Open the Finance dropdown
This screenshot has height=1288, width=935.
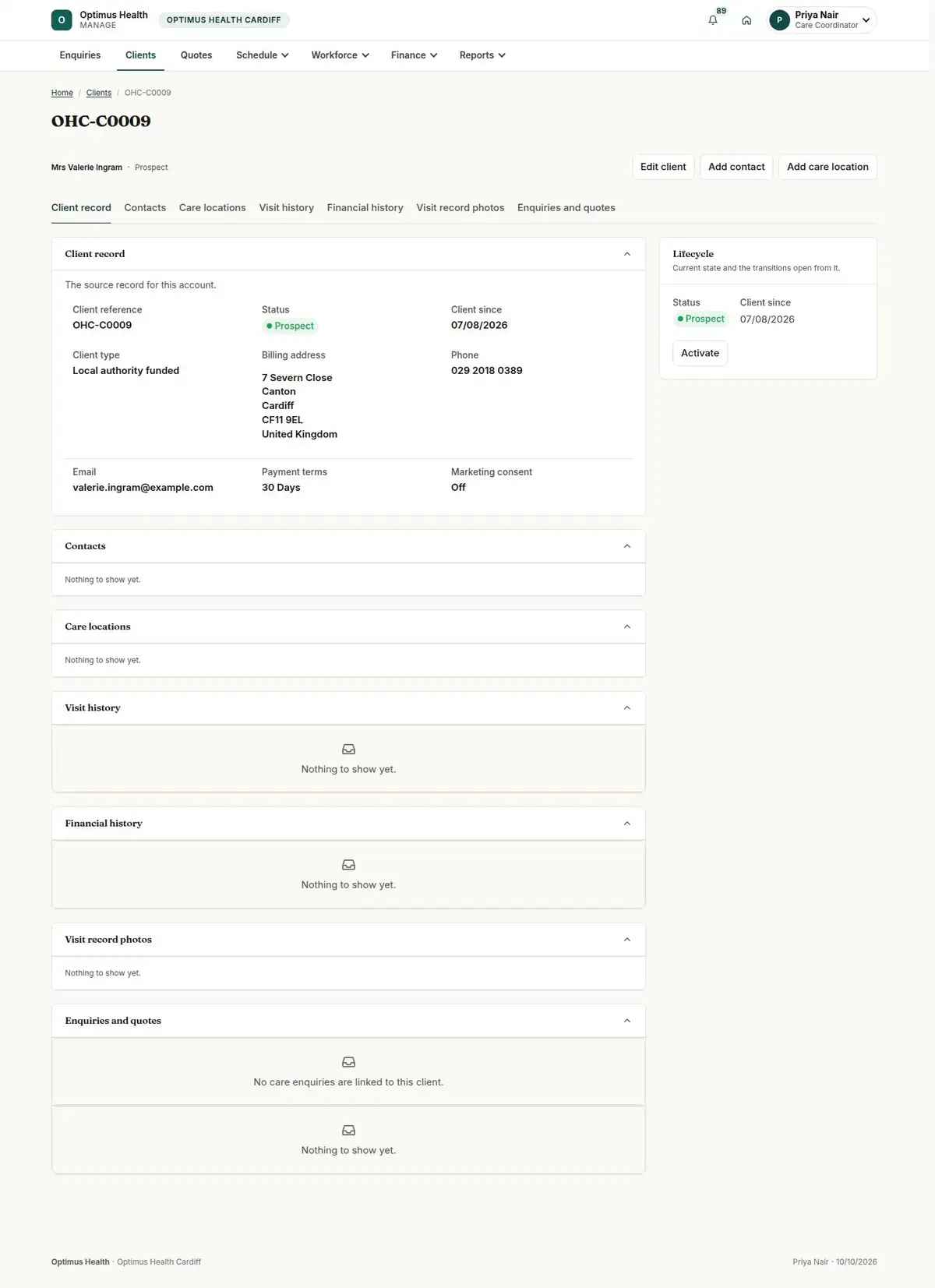(415, 55)
